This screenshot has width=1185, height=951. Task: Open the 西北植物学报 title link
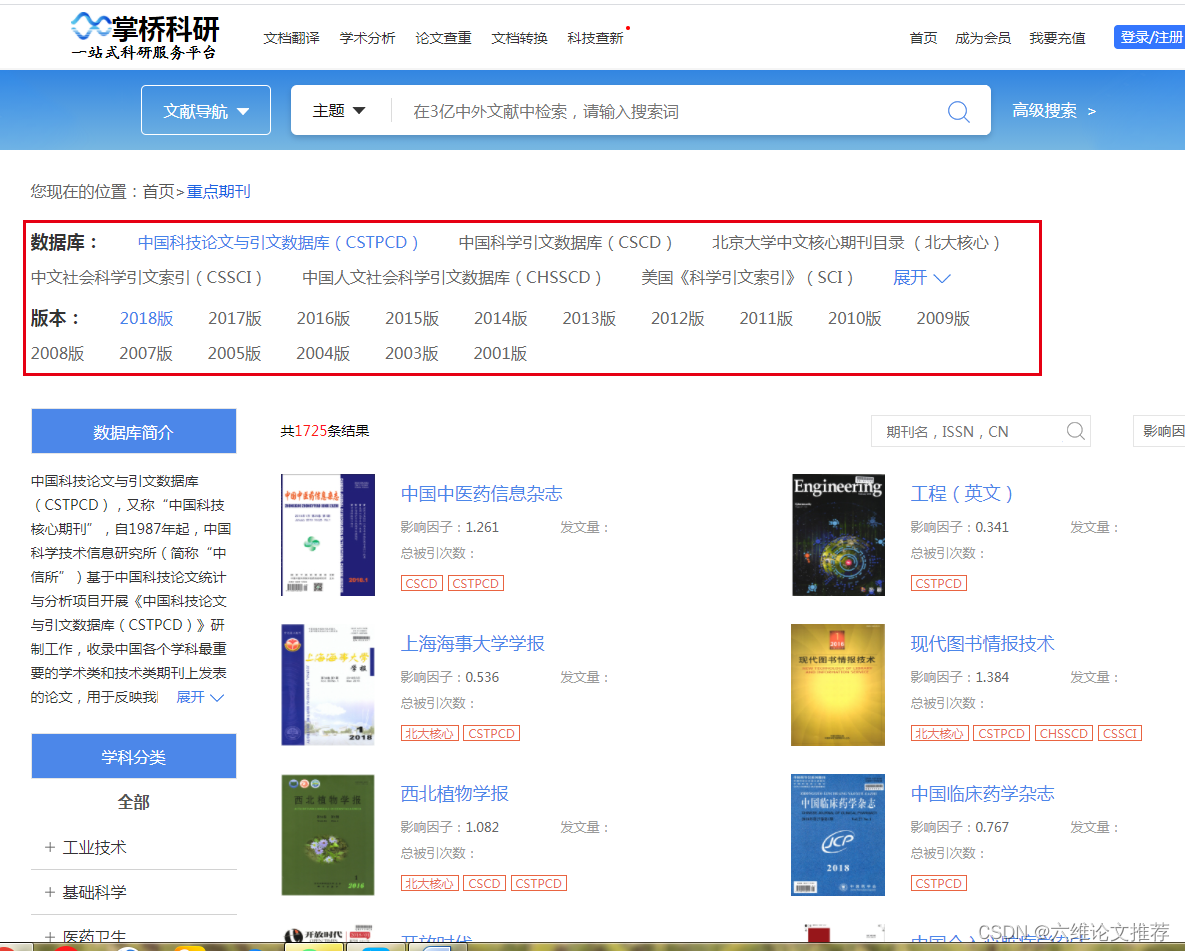(x=454, y=793)
